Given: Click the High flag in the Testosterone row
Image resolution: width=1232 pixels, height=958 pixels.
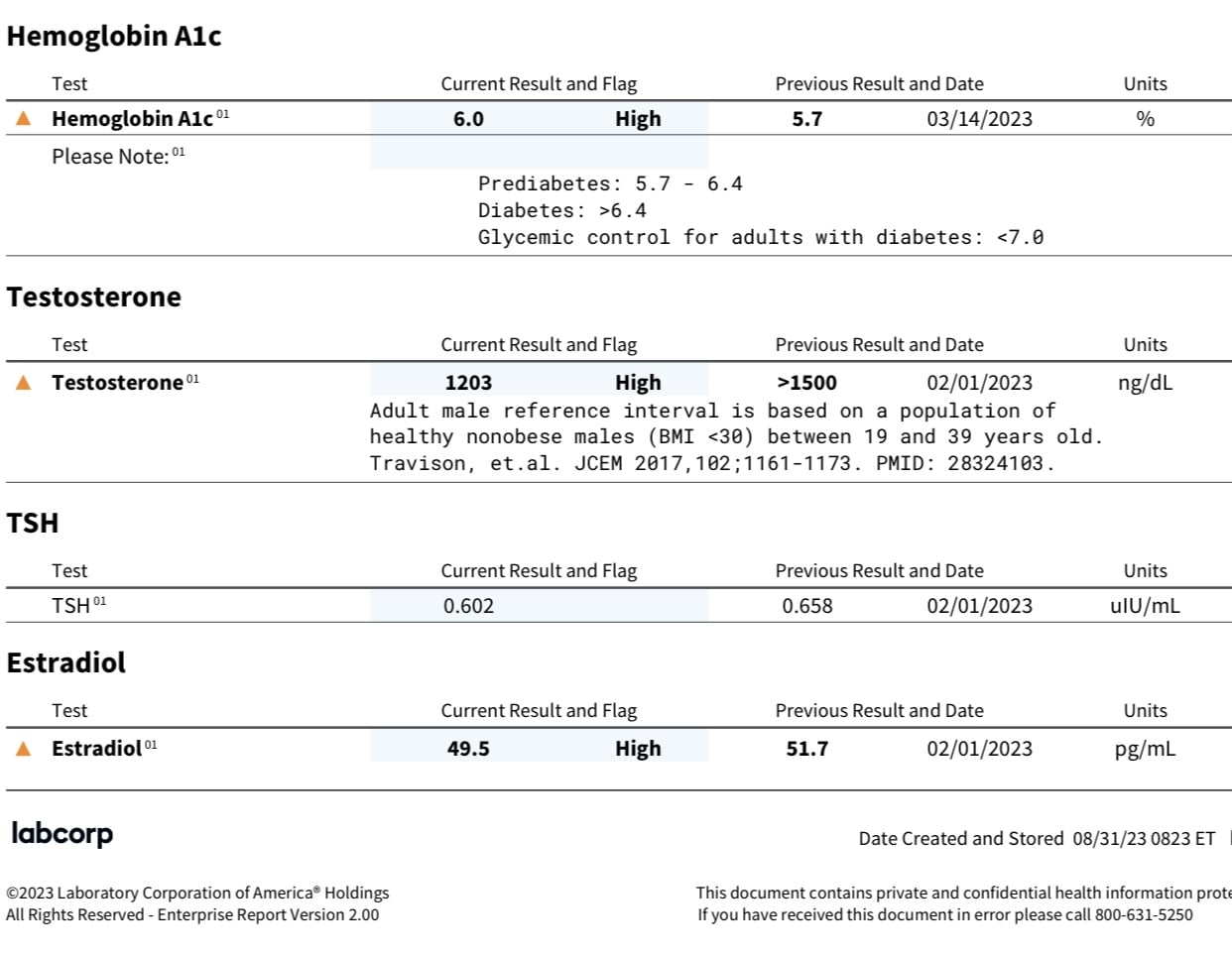Looking at the screenshot, I should (638, 383).
